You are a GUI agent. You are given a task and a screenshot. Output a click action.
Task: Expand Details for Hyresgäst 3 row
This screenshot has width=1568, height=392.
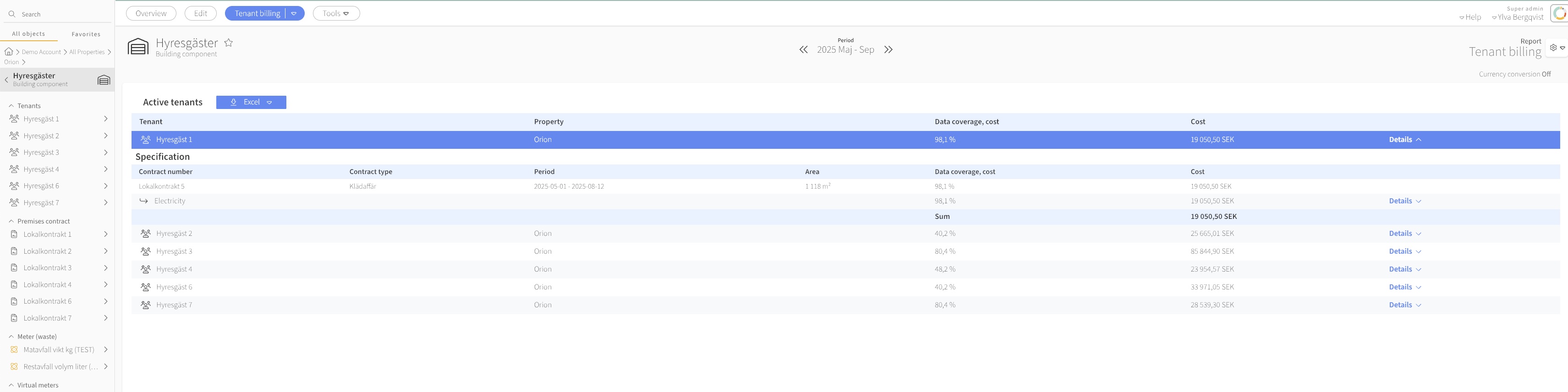tap(1404, 251)
